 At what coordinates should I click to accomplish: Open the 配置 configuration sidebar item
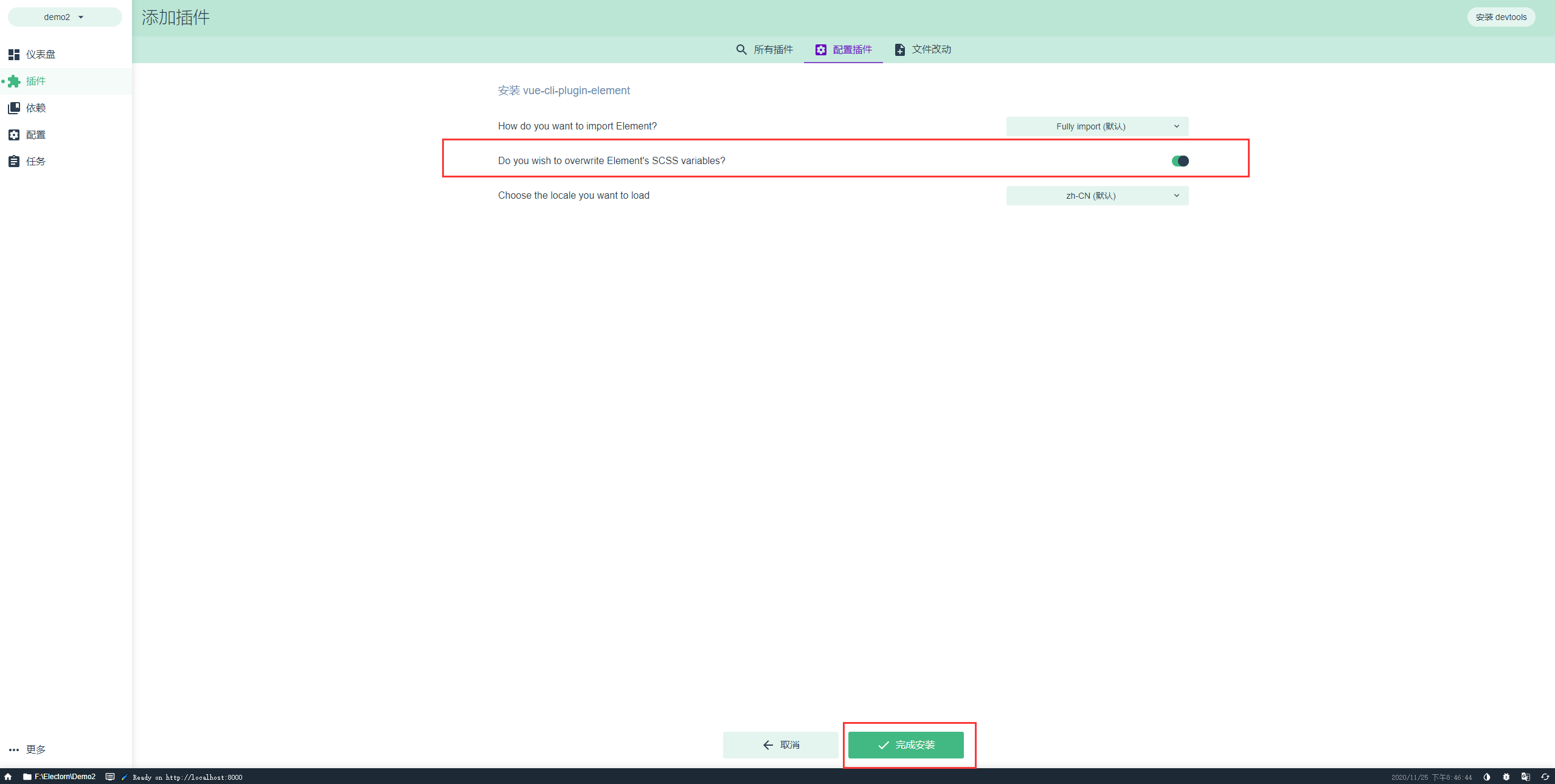click(35, 135)
